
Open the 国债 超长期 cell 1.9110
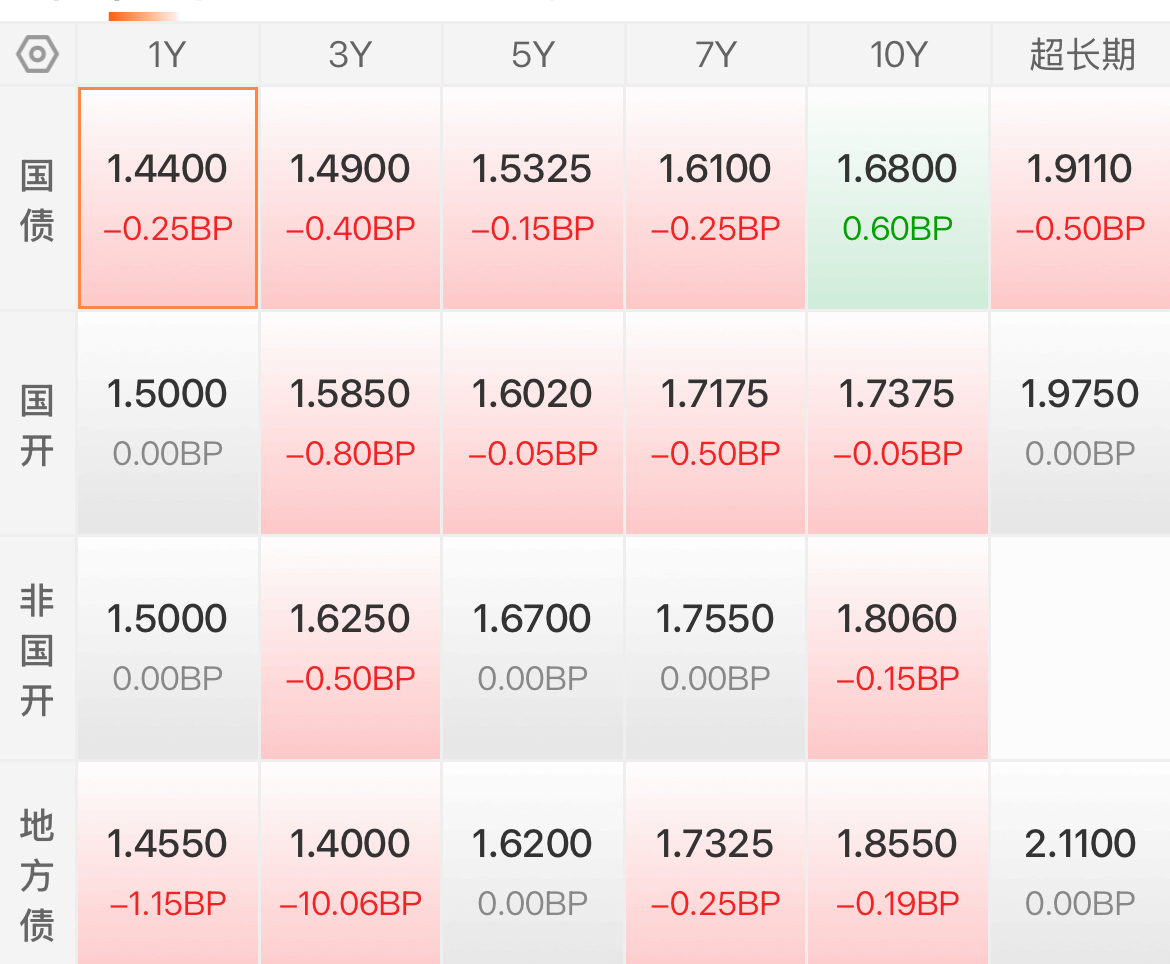tap(1080, 198)
